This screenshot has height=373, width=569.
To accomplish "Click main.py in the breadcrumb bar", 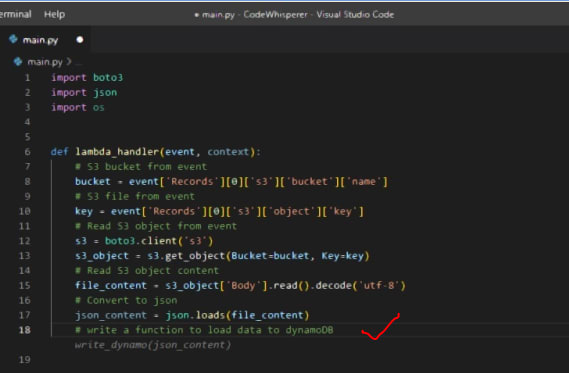I will (45, 62).
